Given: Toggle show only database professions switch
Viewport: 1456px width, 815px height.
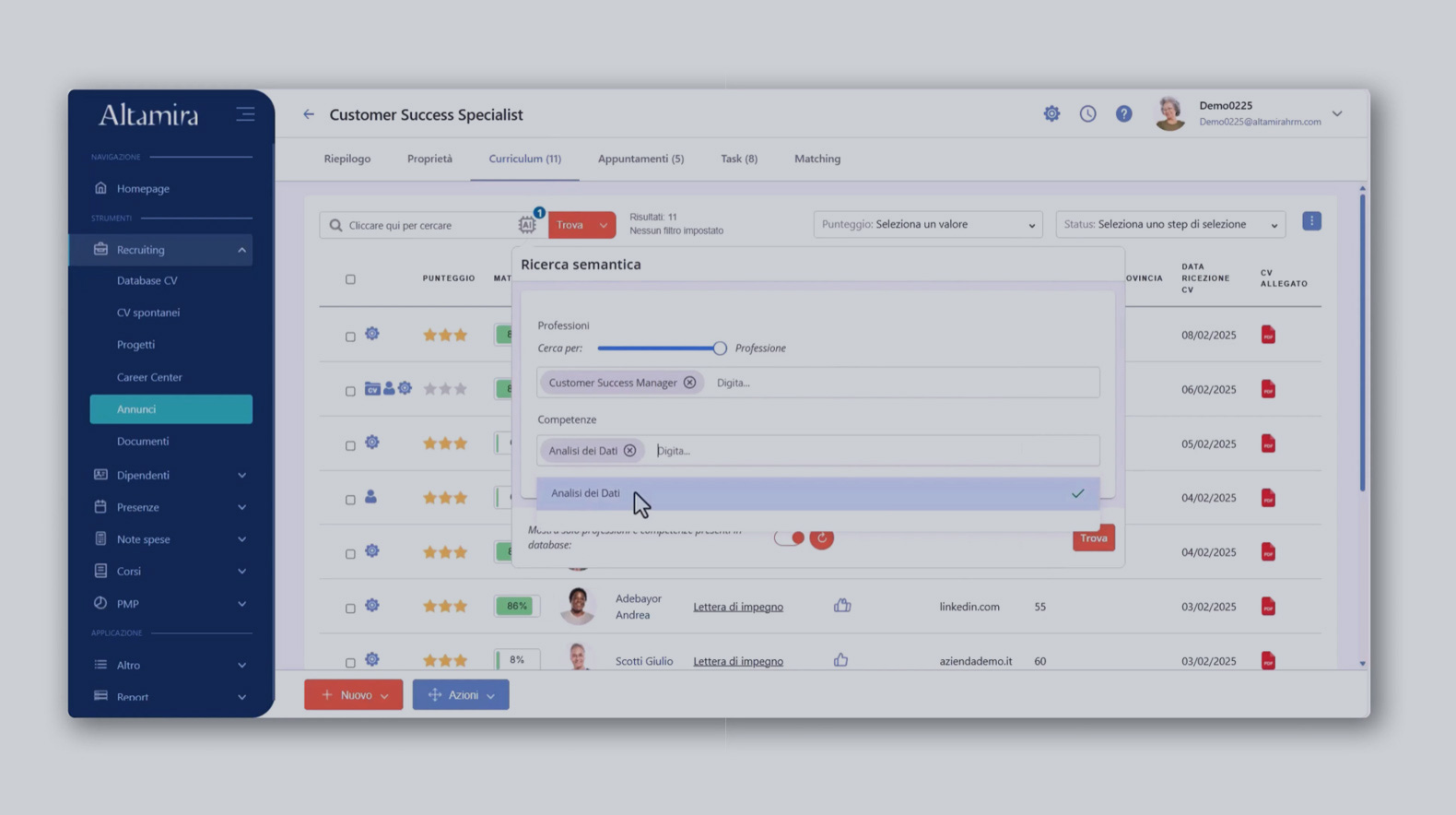Looking at the screenshot, I should coord(789,538).
